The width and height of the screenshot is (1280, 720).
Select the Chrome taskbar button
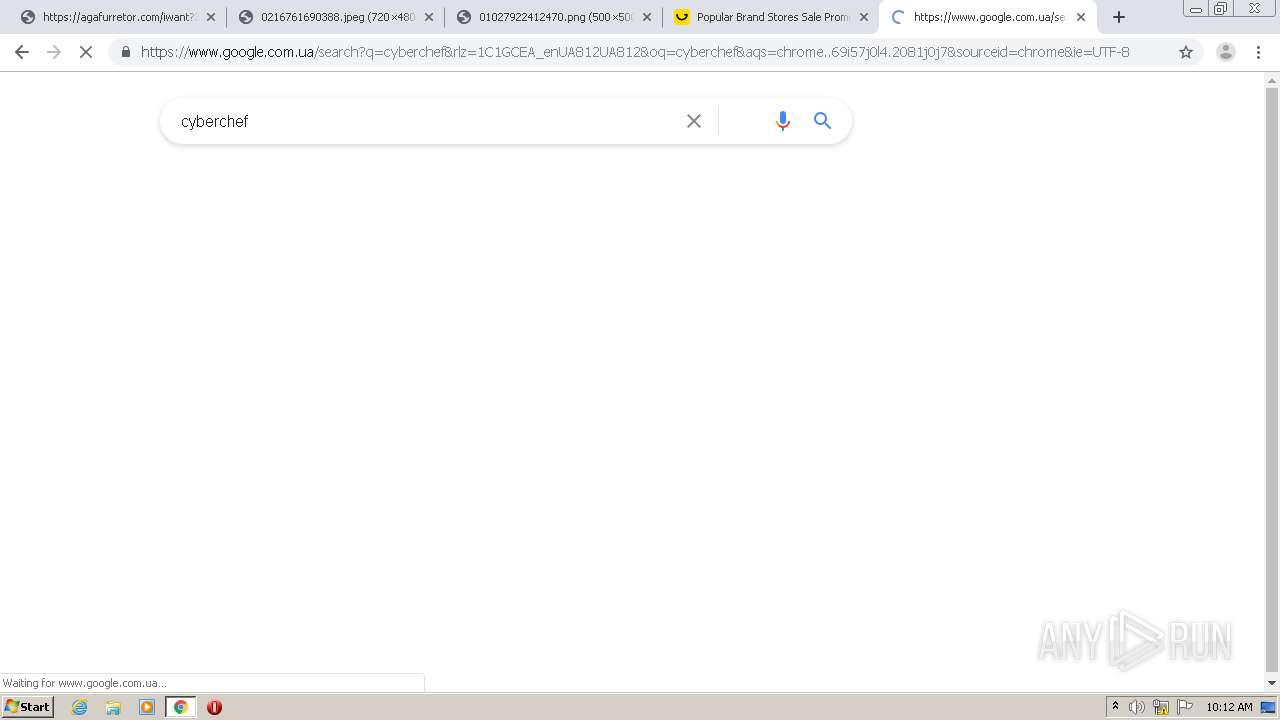pyautogui.click(x=180, y=707)
